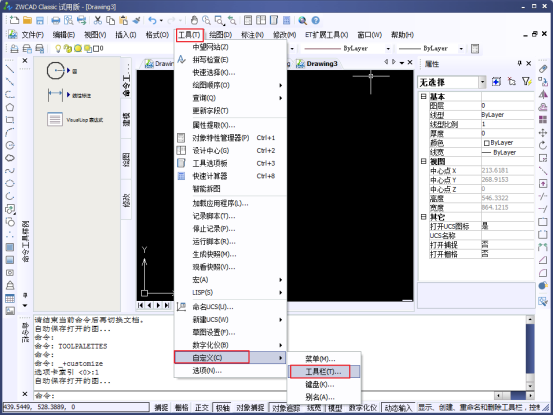Click 快速选择(K)... menu item
Image resolution: width=553 pixels, height=416 pixels.
231,73
